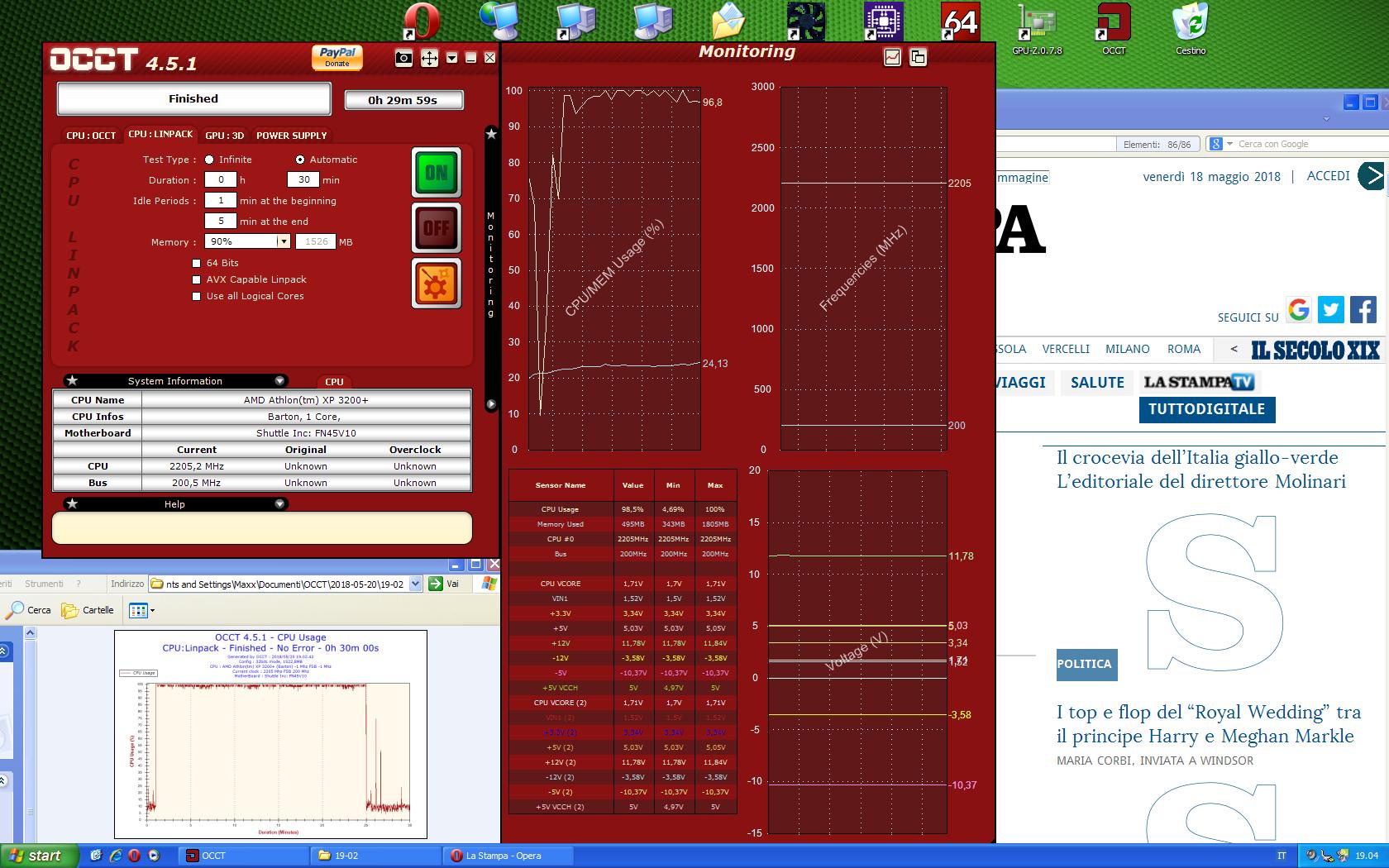The width and height of the screenshot is (1389, 868).
Task: Open the SALUTE section link
Action: [1097, 382]
